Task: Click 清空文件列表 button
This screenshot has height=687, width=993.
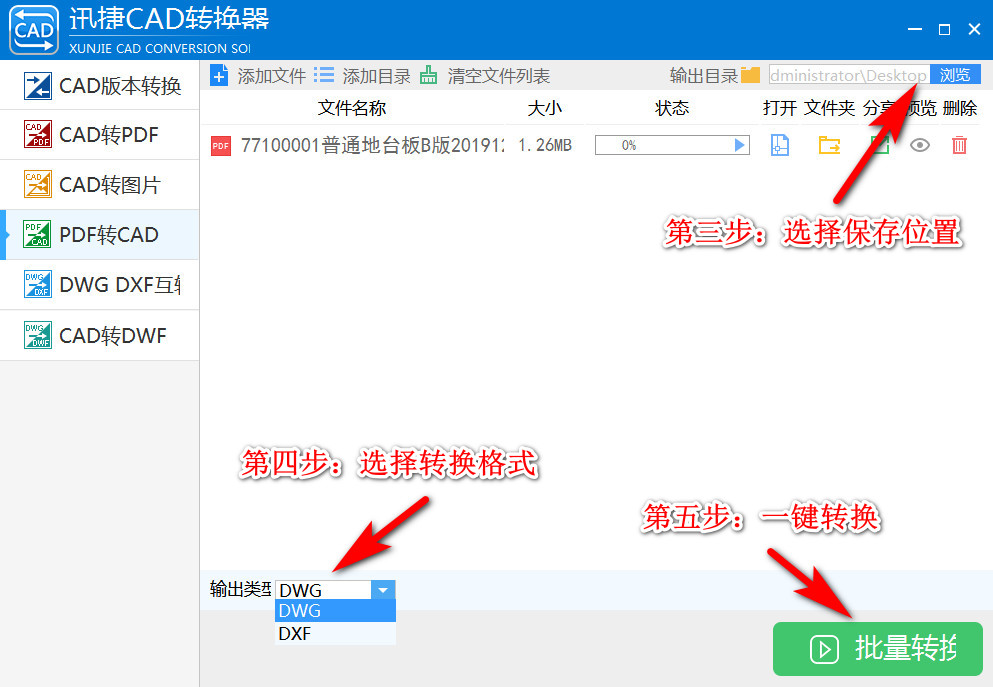Action: 499,76
